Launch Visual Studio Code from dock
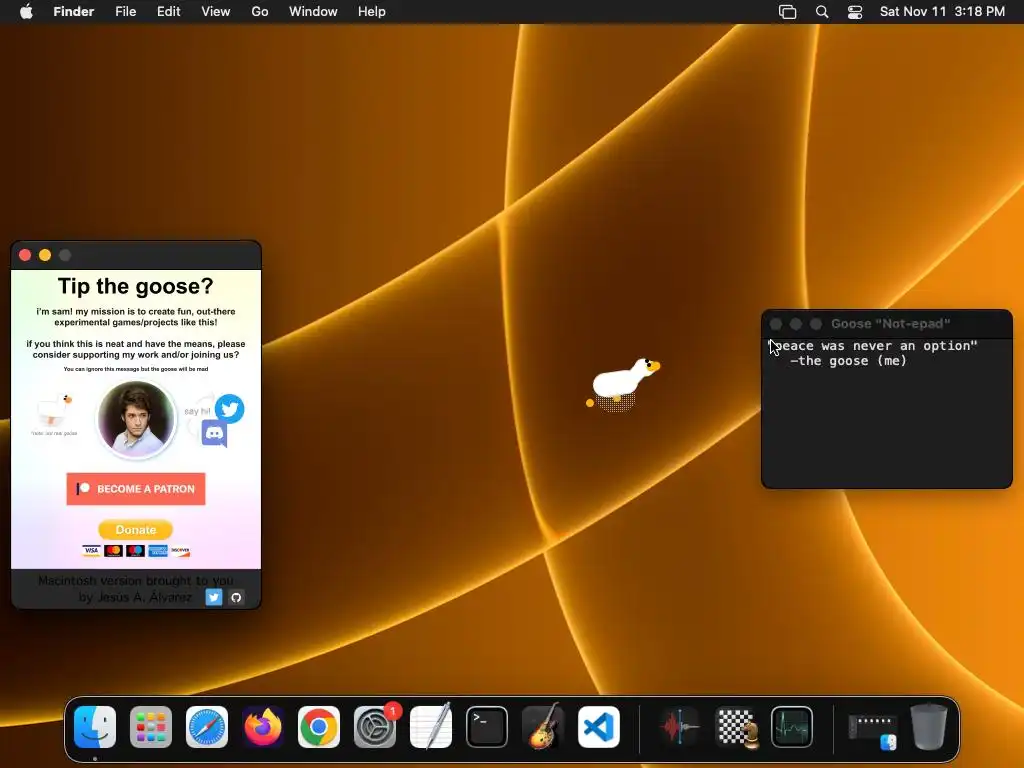 (x=599, y=727)
